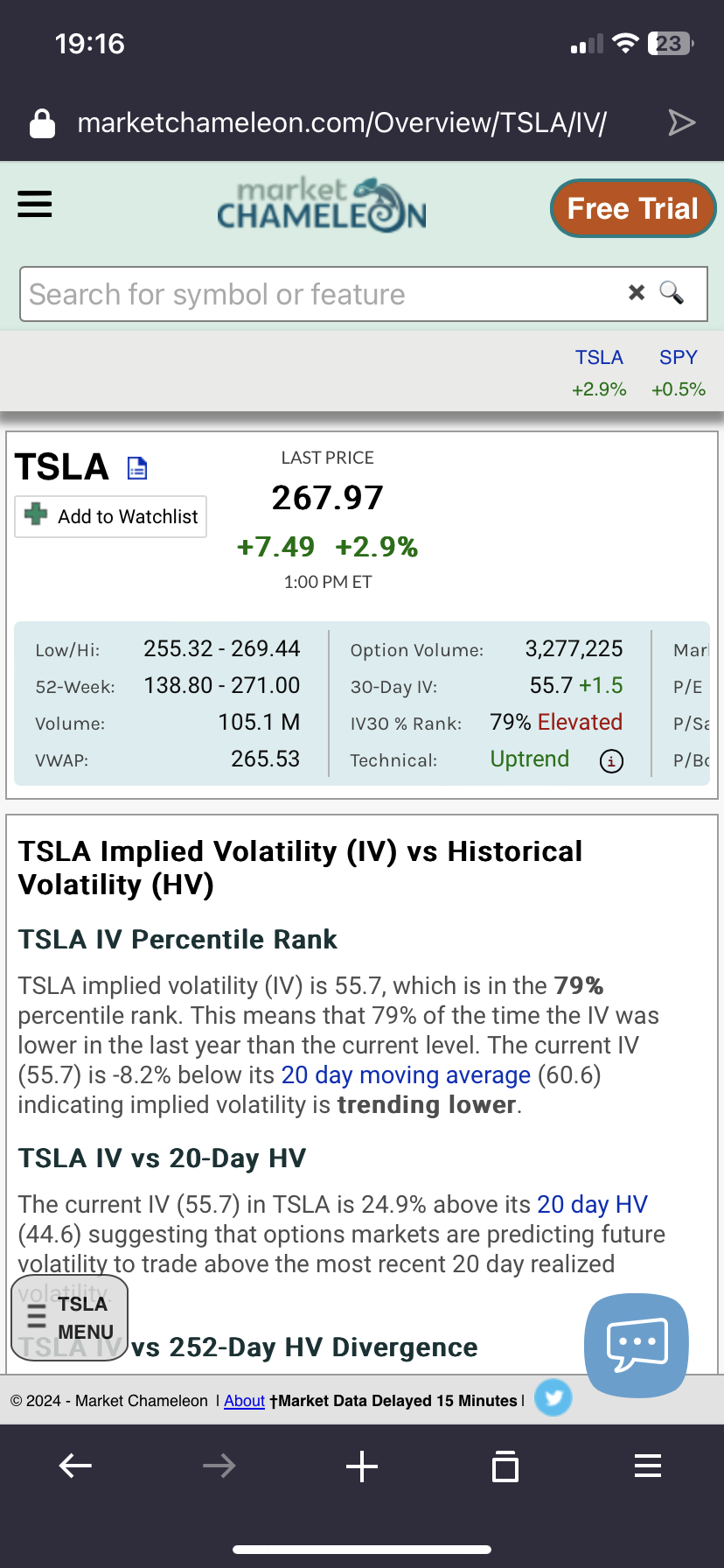Click the Technical info circle icon

(611, 761)
